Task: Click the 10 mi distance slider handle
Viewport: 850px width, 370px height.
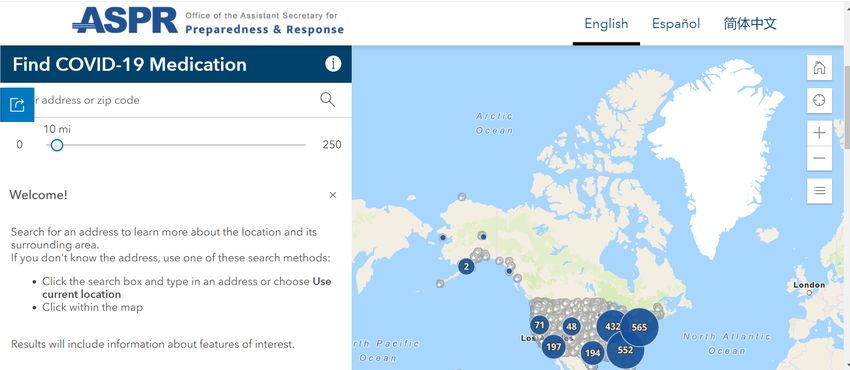Action: pyautogui.click(x=57, y=145)
